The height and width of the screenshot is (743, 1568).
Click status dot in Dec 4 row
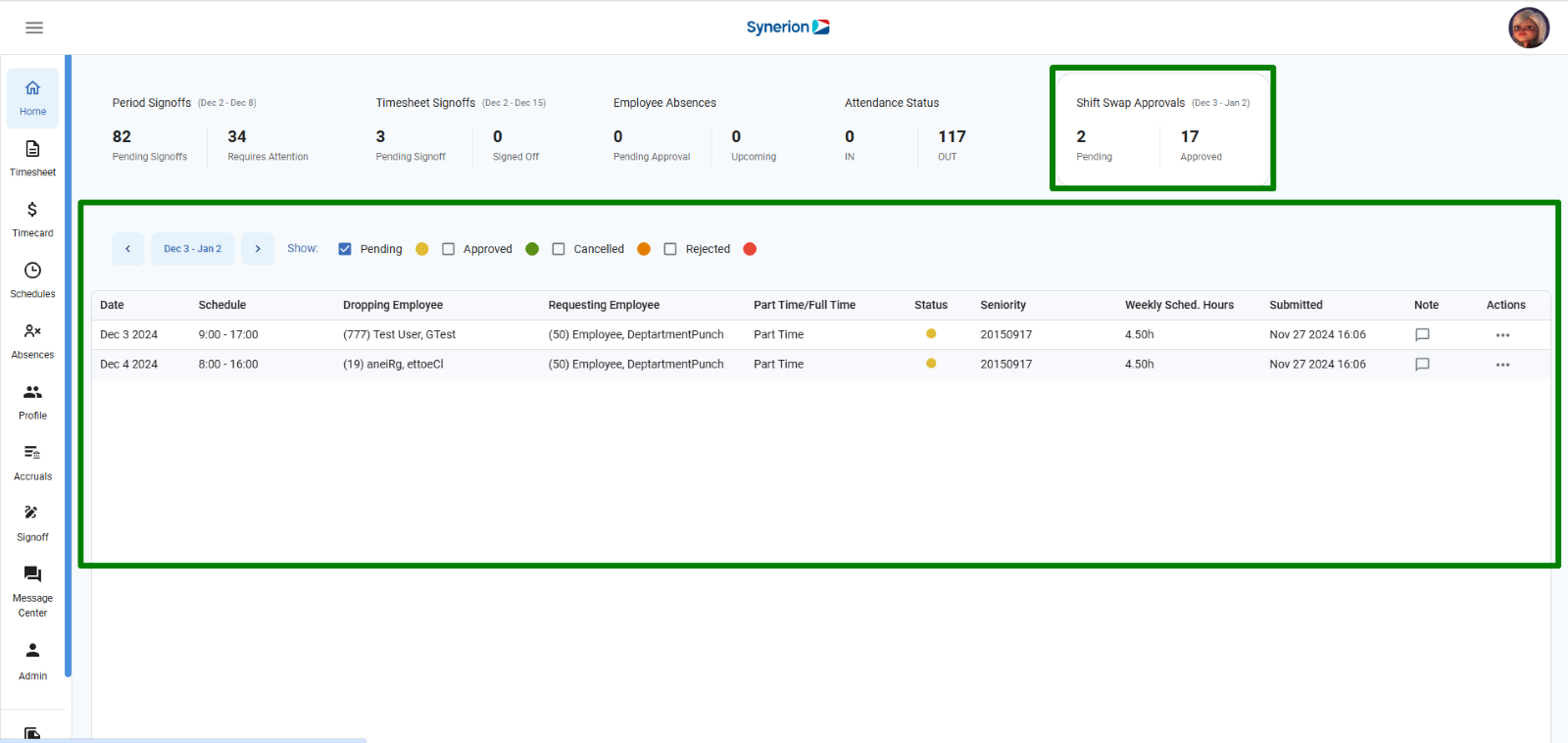(x=931, y=364)
